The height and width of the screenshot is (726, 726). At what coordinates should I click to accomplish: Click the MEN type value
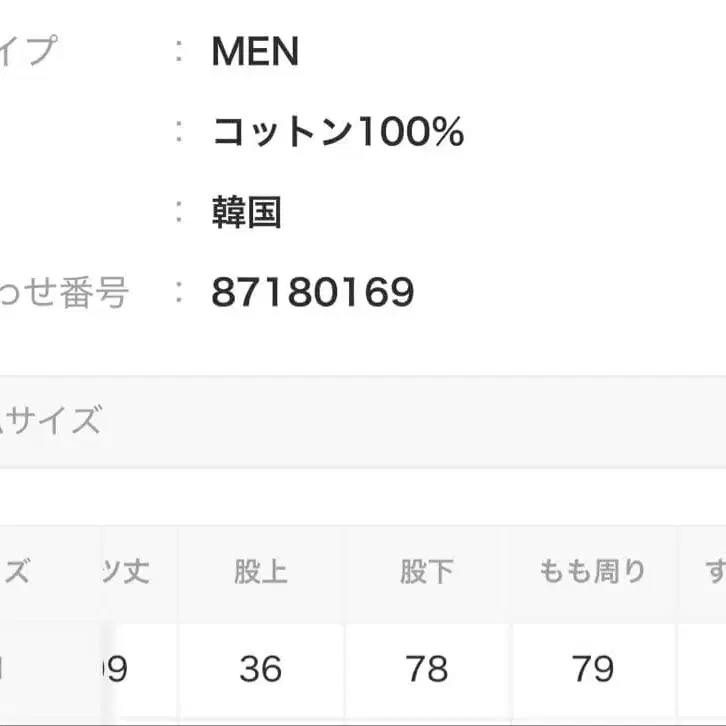point(255,52)
